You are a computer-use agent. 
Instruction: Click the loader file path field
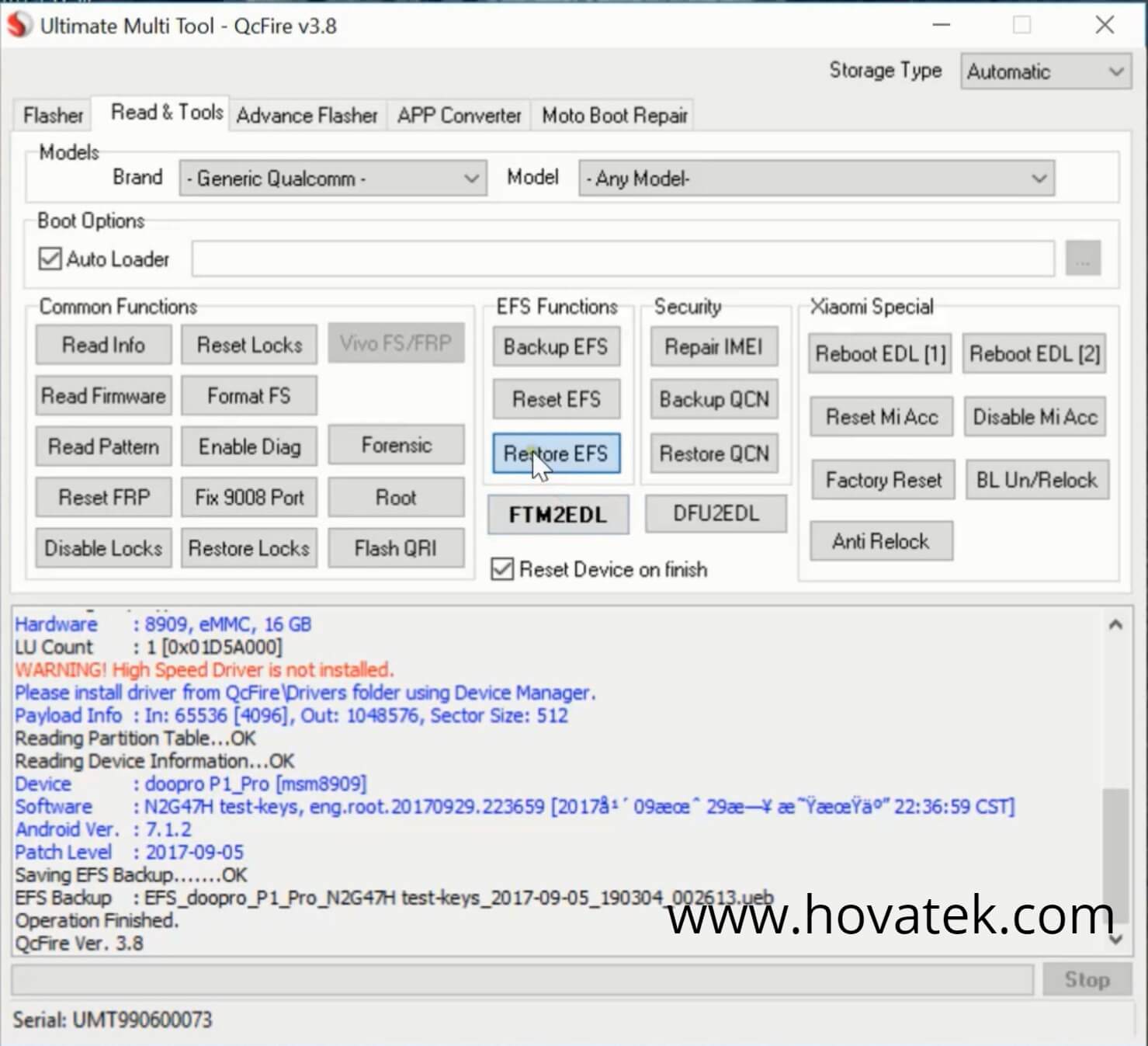click(x=623, y=258)
